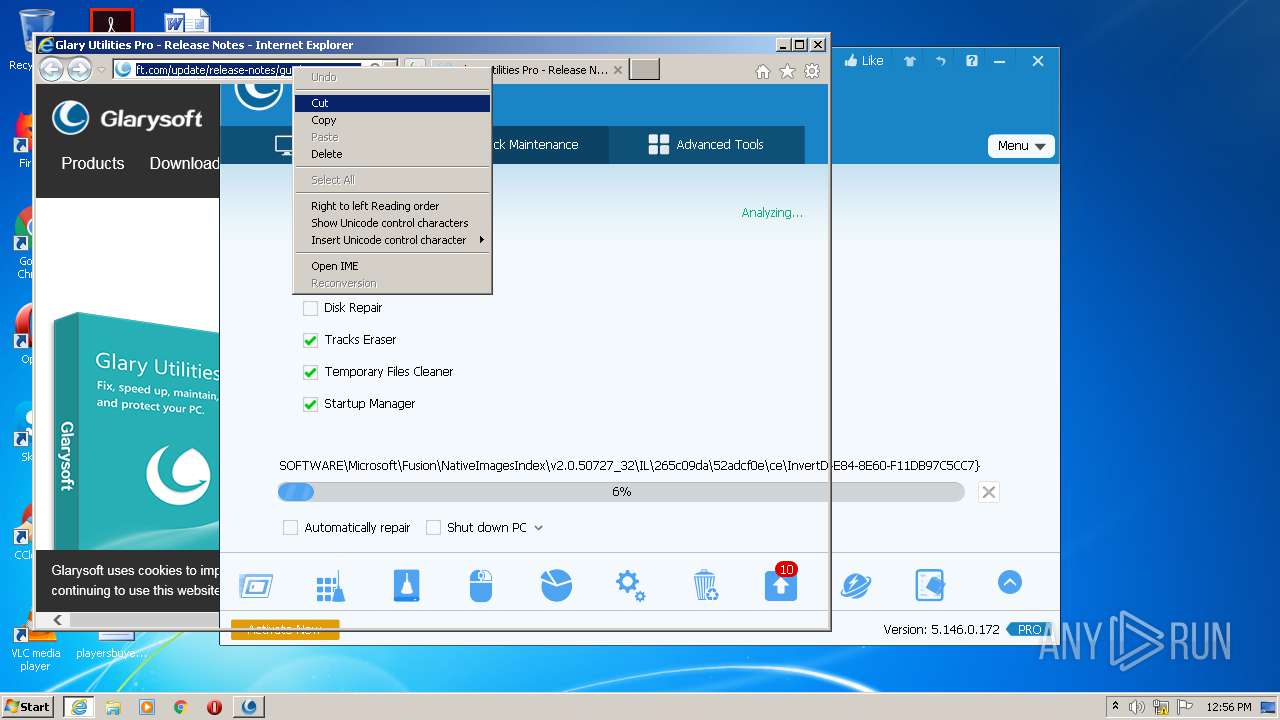Screen dimensions: 1280x720
Task: Choose Show Unicode control characters
Action: [392, 223]
